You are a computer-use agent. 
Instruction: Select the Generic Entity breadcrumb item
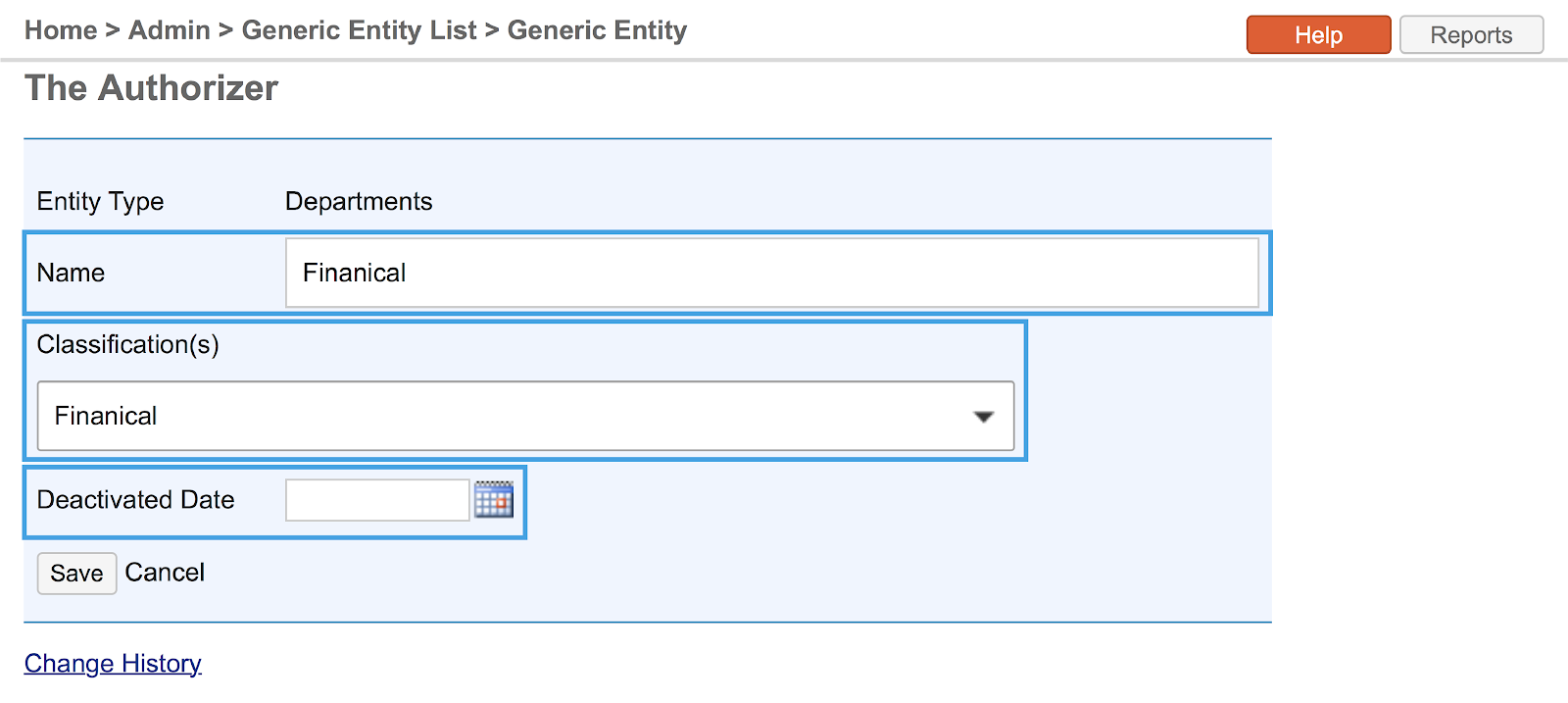597,30
